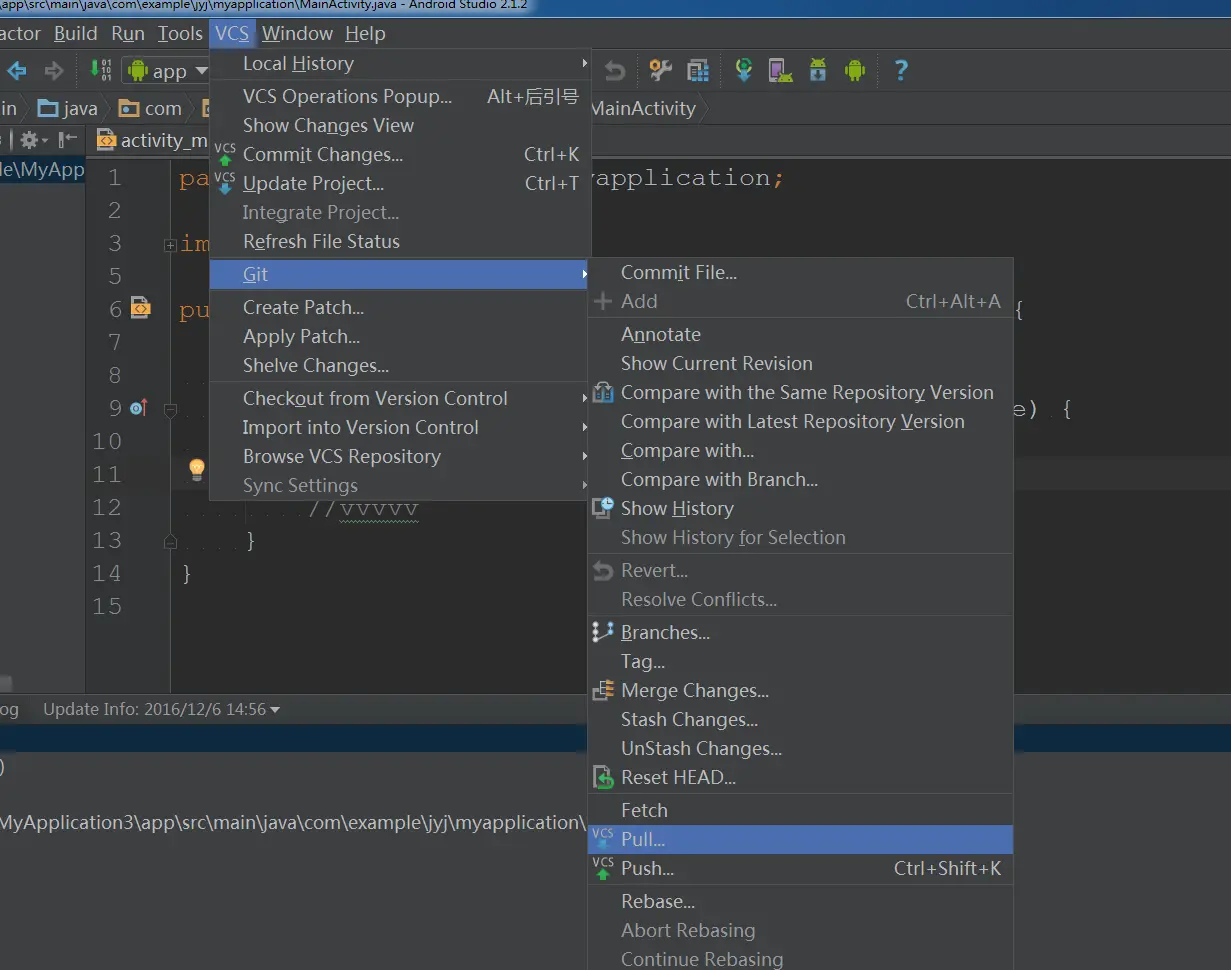Choose Reset HEAD option
The width and height of the screenshot is (1231, 970).
pos(800,777)
